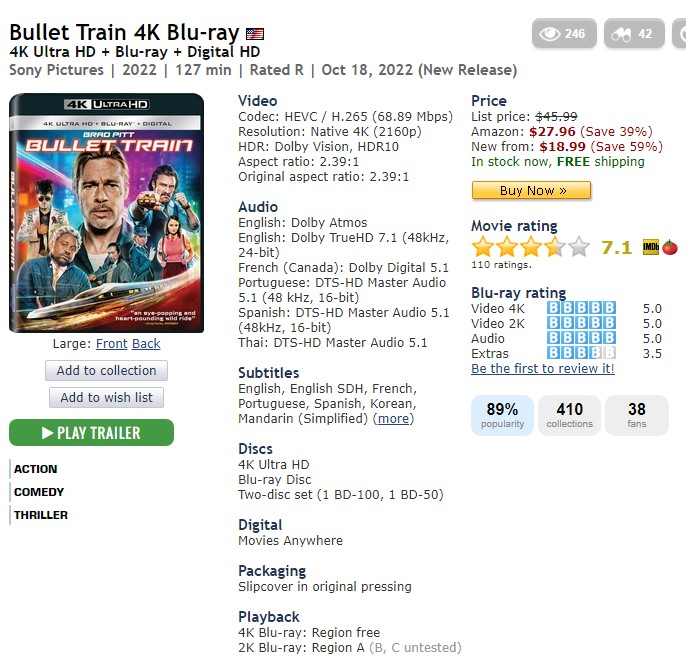Image resolution: width=686 pixels, height=668 pixels.
Task: Click the Video 4K rating blocks
Action: coord(581,308)
